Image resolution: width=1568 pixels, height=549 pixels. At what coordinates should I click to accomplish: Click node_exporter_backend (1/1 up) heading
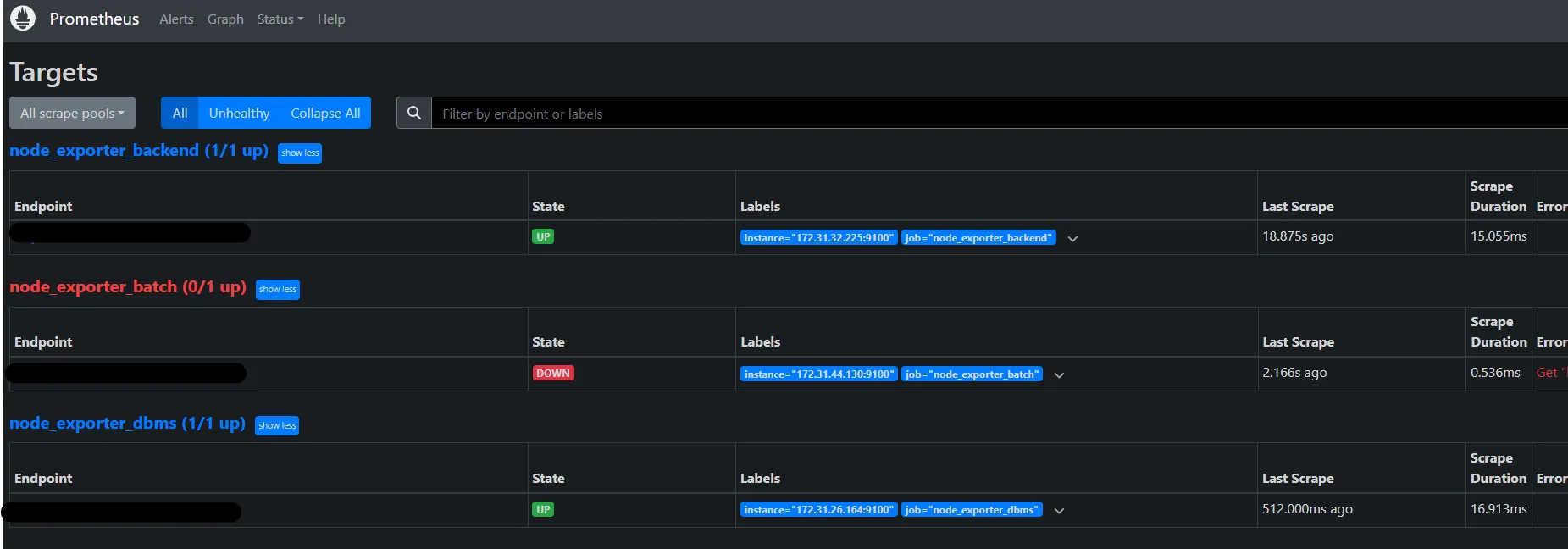139,150
